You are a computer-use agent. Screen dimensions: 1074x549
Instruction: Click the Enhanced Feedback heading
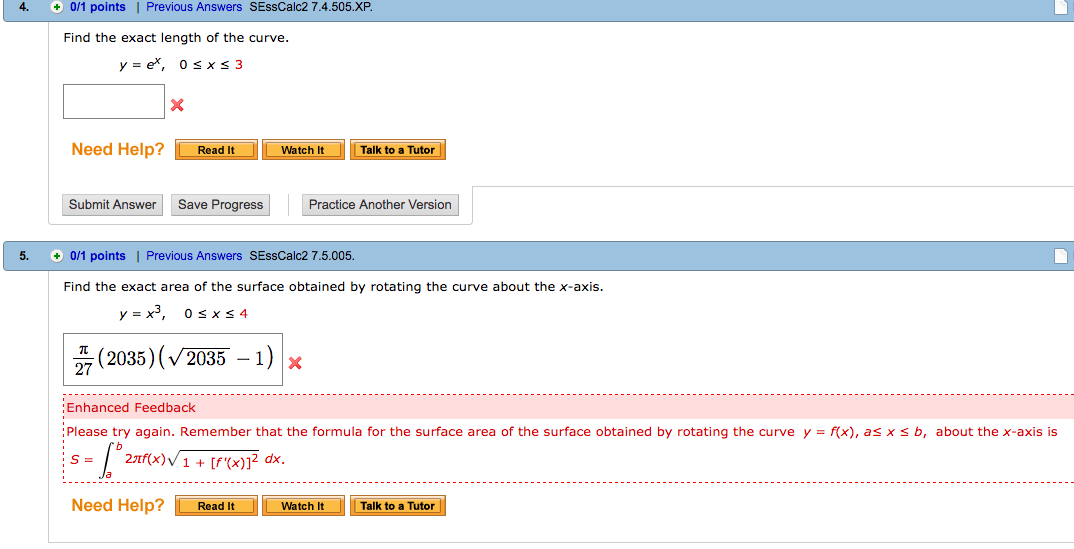click(131, 408)
